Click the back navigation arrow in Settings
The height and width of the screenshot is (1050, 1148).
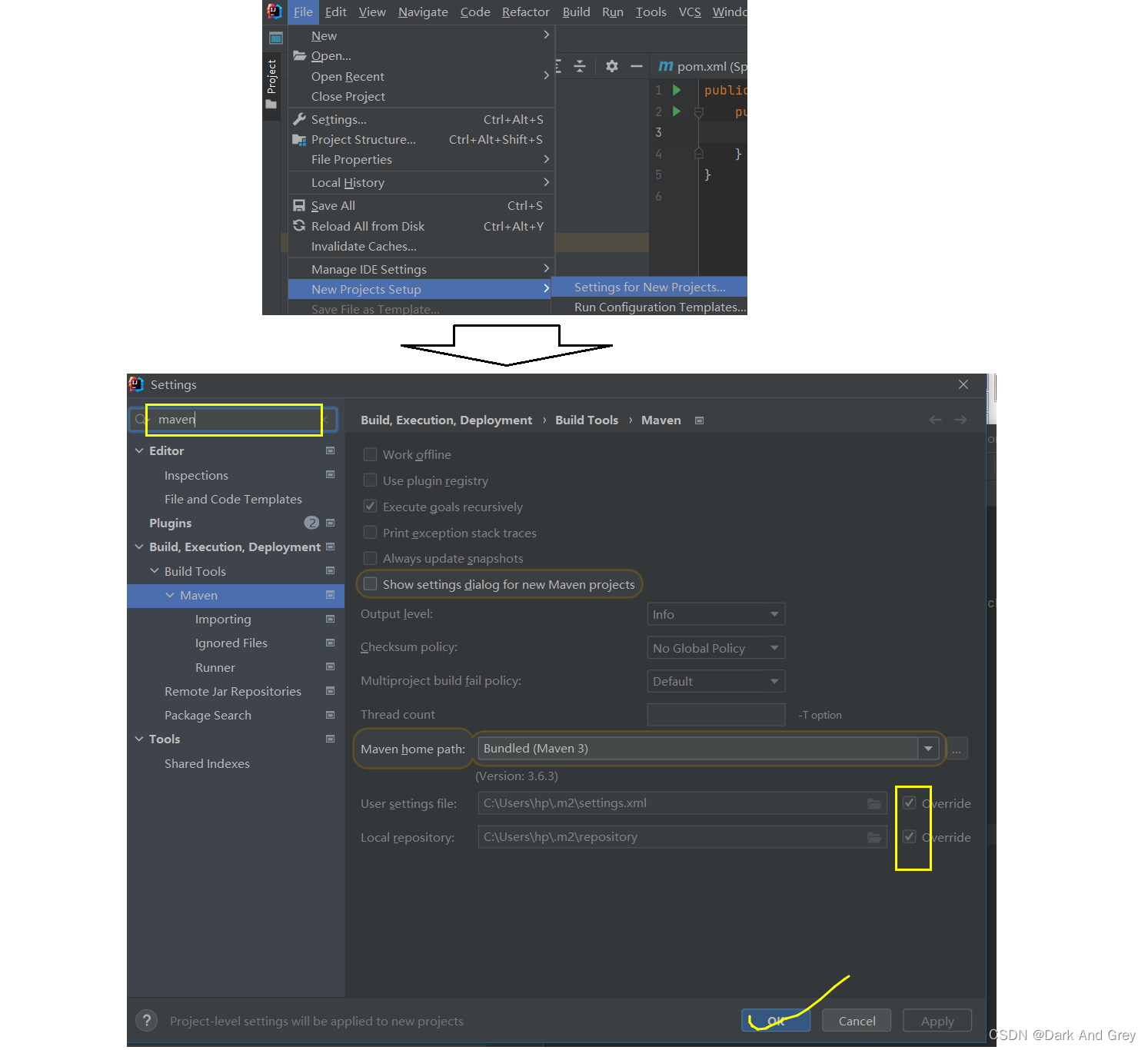[935, 420]
